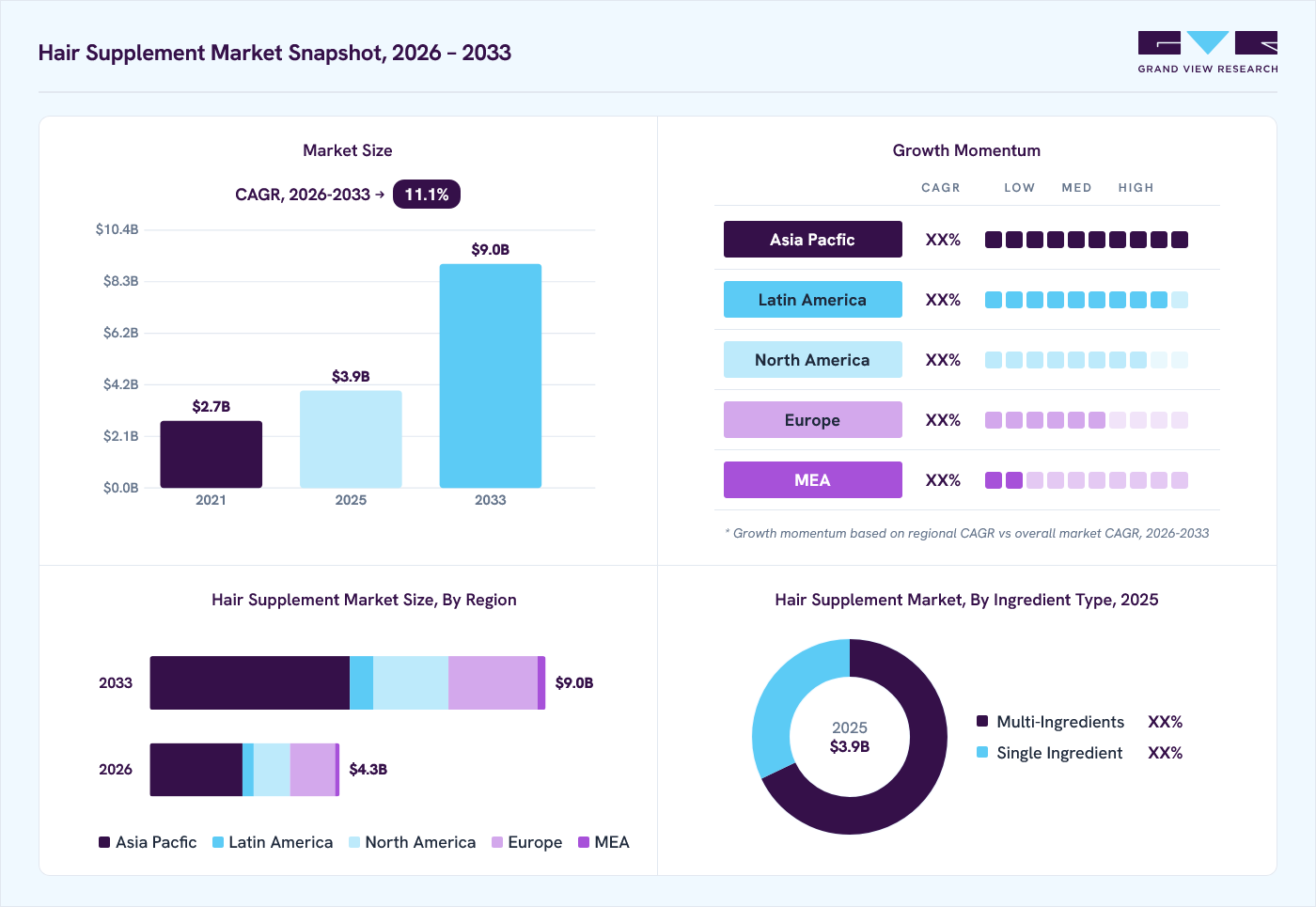Click North America segment of 2033 bar
1316x907 pixels.
pyautogui.click(x=411, y=682)
